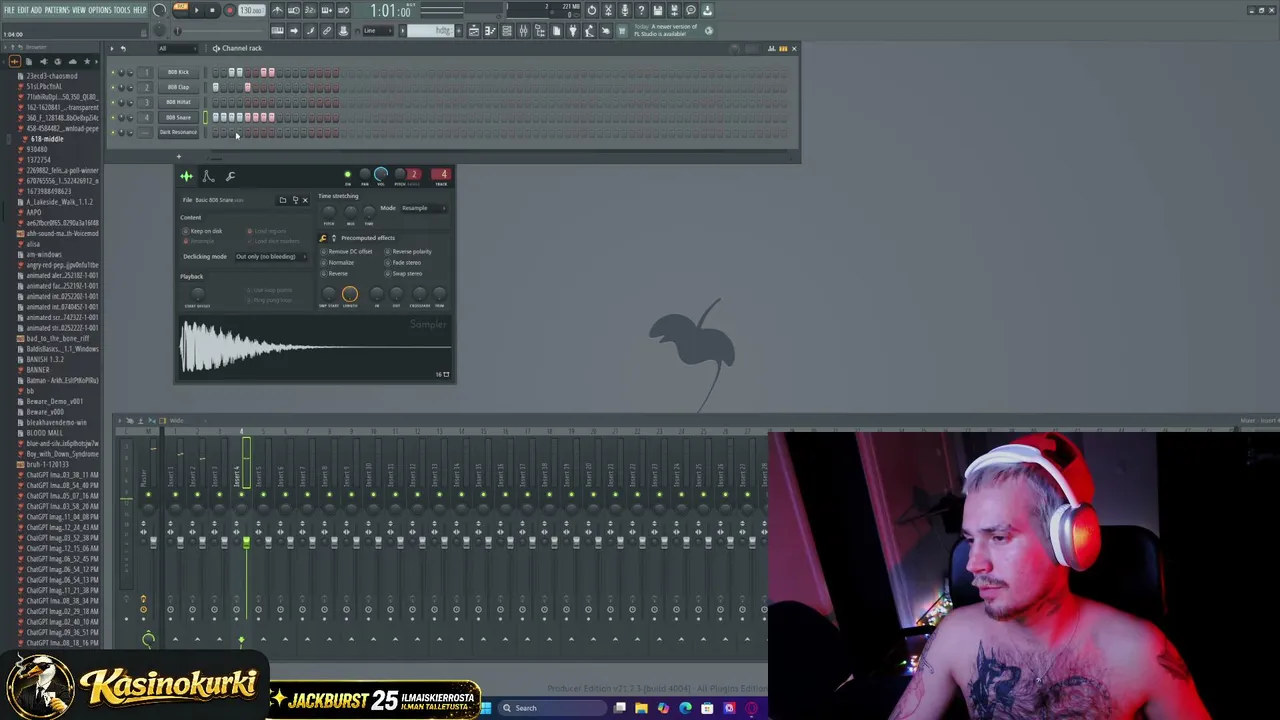Enable the Fade stereo option
Screen dimensions: 1280x720
[x=403, y=262]
